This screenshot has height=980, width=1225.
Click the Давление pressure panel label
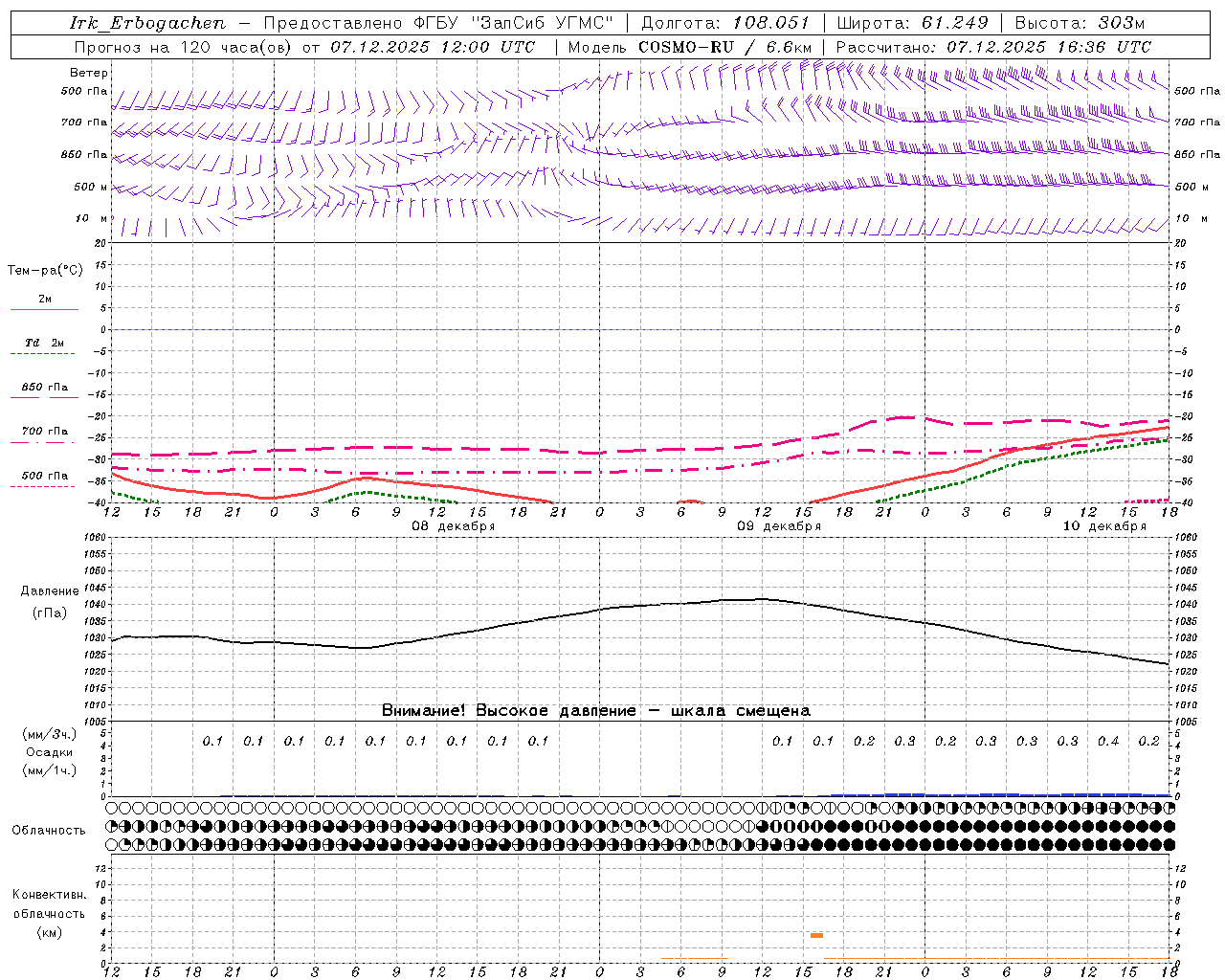(x=50, y=591)
